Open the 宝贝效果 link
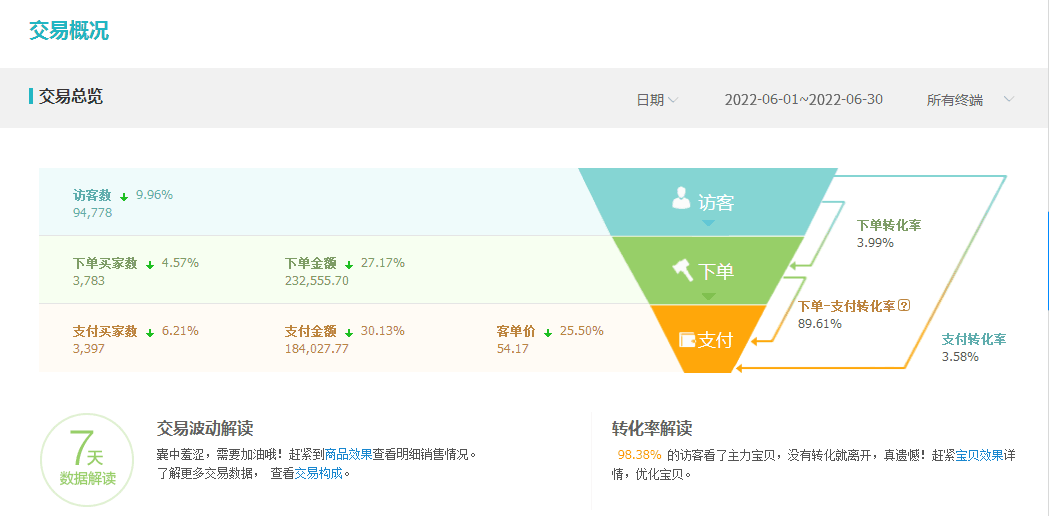This screenshot has width=1049, height=516. pos(979,455)
